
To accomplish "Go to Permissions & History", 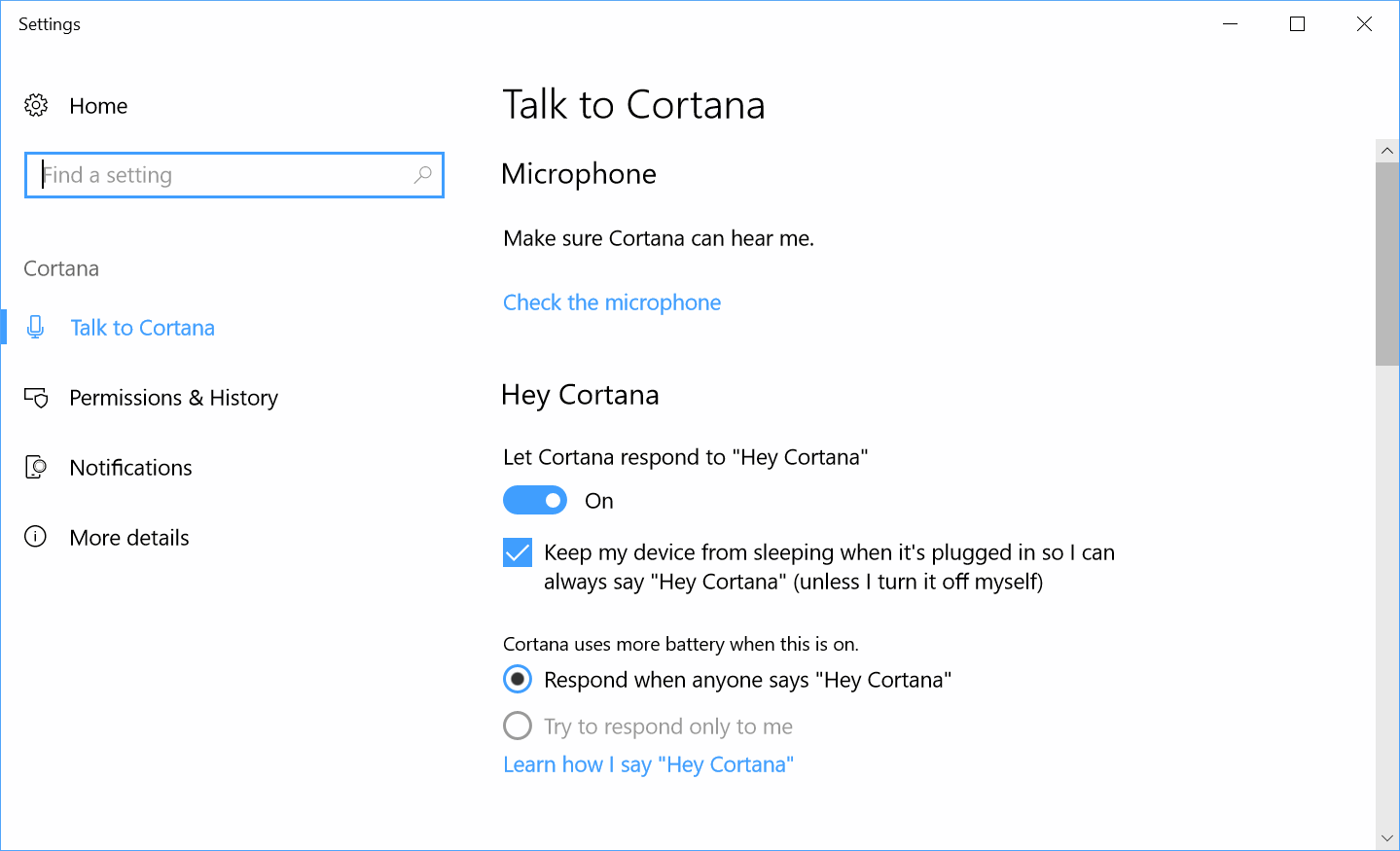I will coord(173,398).
